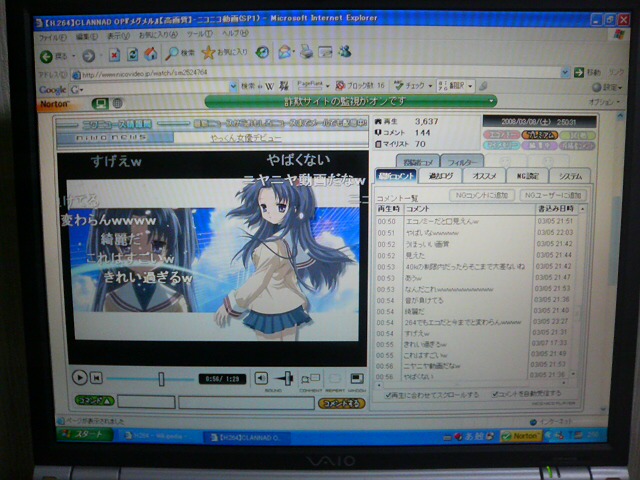Click the orange プレミアム button
This screenshot has height=480, width=640.
pos(539,135)
